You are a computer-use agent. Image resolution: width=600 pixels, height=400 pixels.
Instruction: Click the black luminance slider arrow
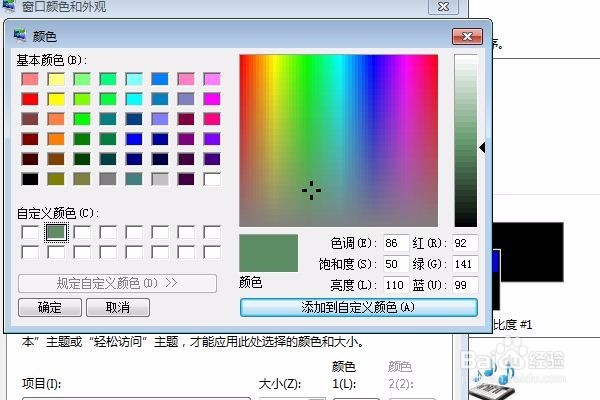pyautogui.click(x=483, y=147)
